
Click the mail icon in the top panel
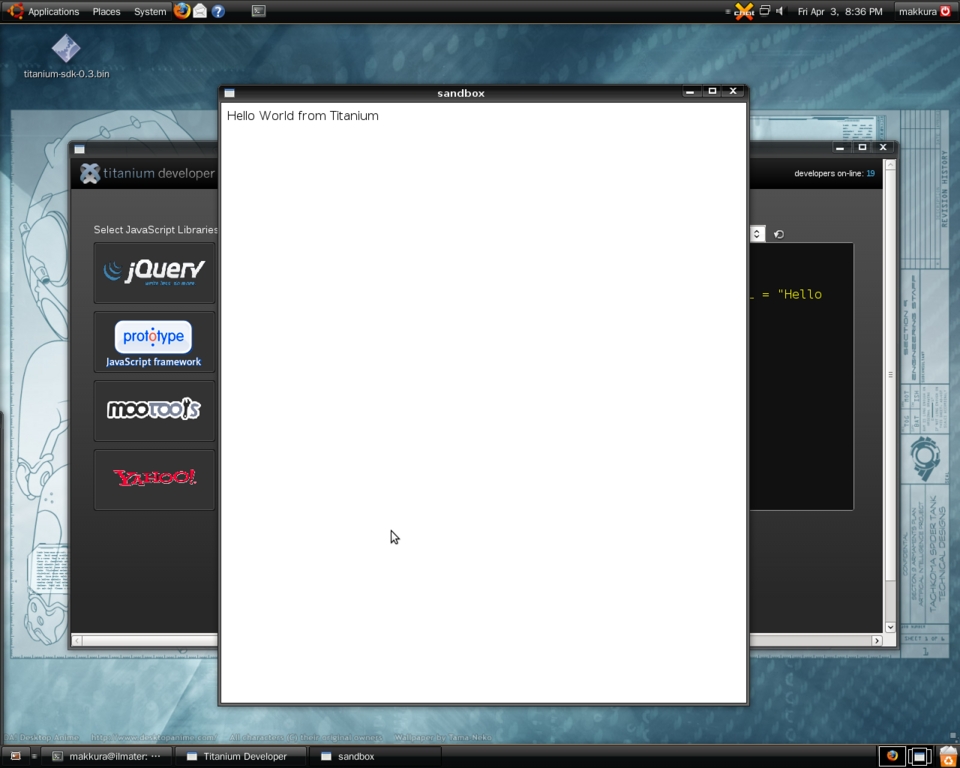[200, 11]
